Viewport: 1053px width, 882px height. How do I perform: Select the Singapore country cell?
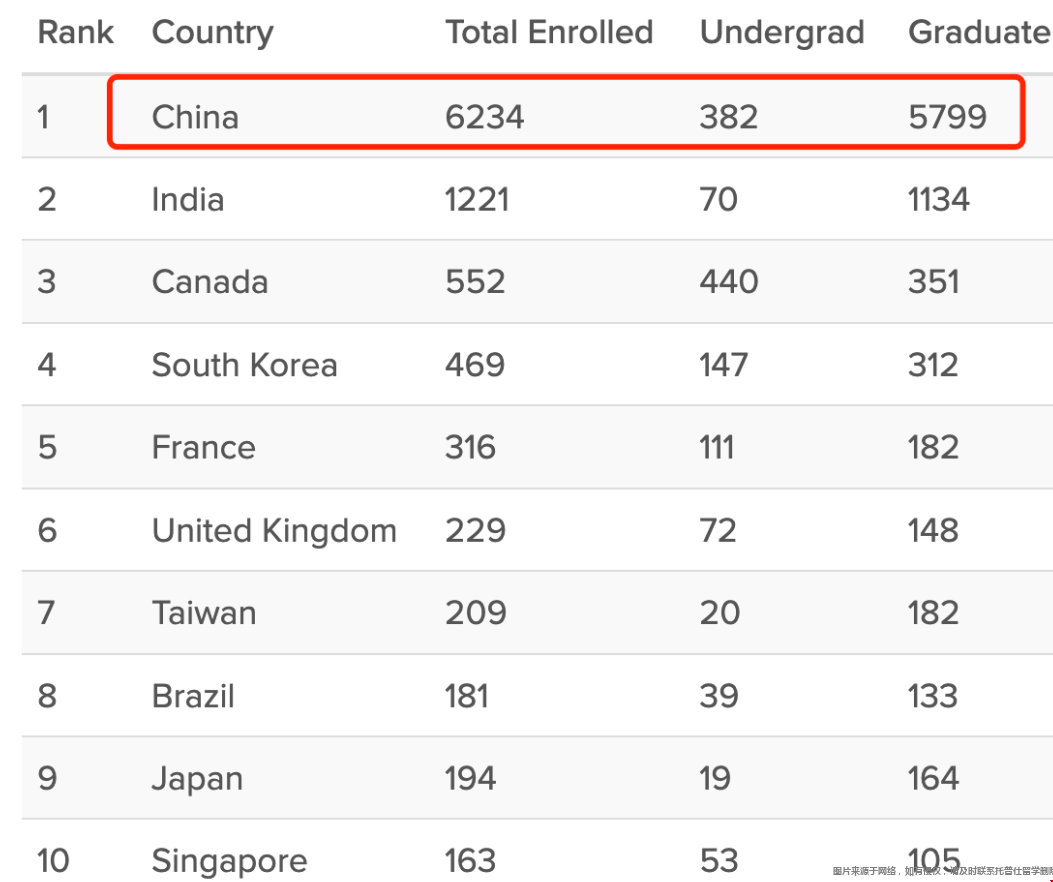tap(230, 862)
